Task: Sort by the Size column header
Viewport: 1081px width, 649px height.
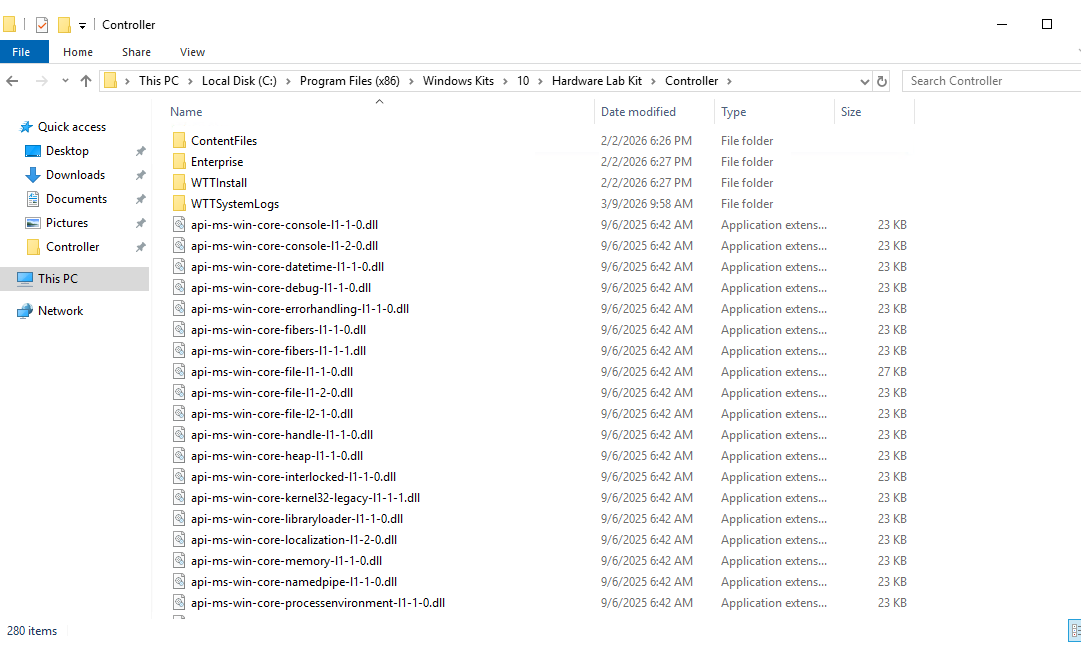Action: click(851, 112)
